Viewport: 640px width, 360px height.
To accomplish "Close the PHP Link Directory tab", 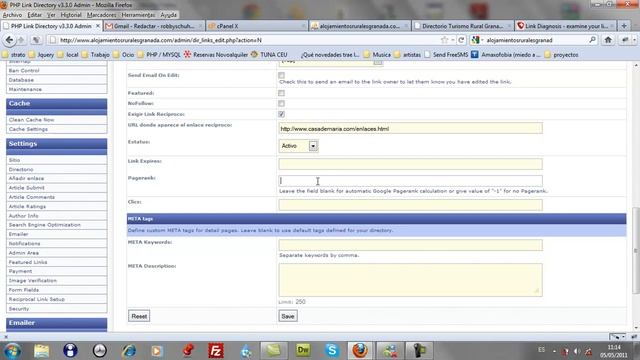I will [98, 26].
